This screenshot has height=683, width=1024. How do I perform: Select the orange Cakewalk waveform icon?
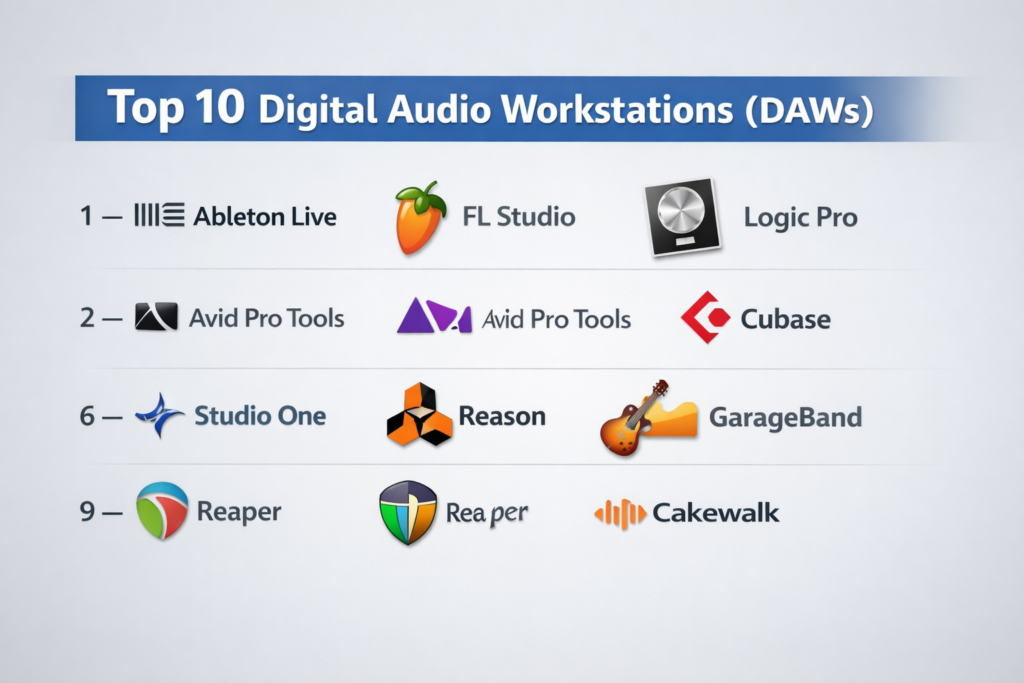pyautogui.click(x=620, y=513)
